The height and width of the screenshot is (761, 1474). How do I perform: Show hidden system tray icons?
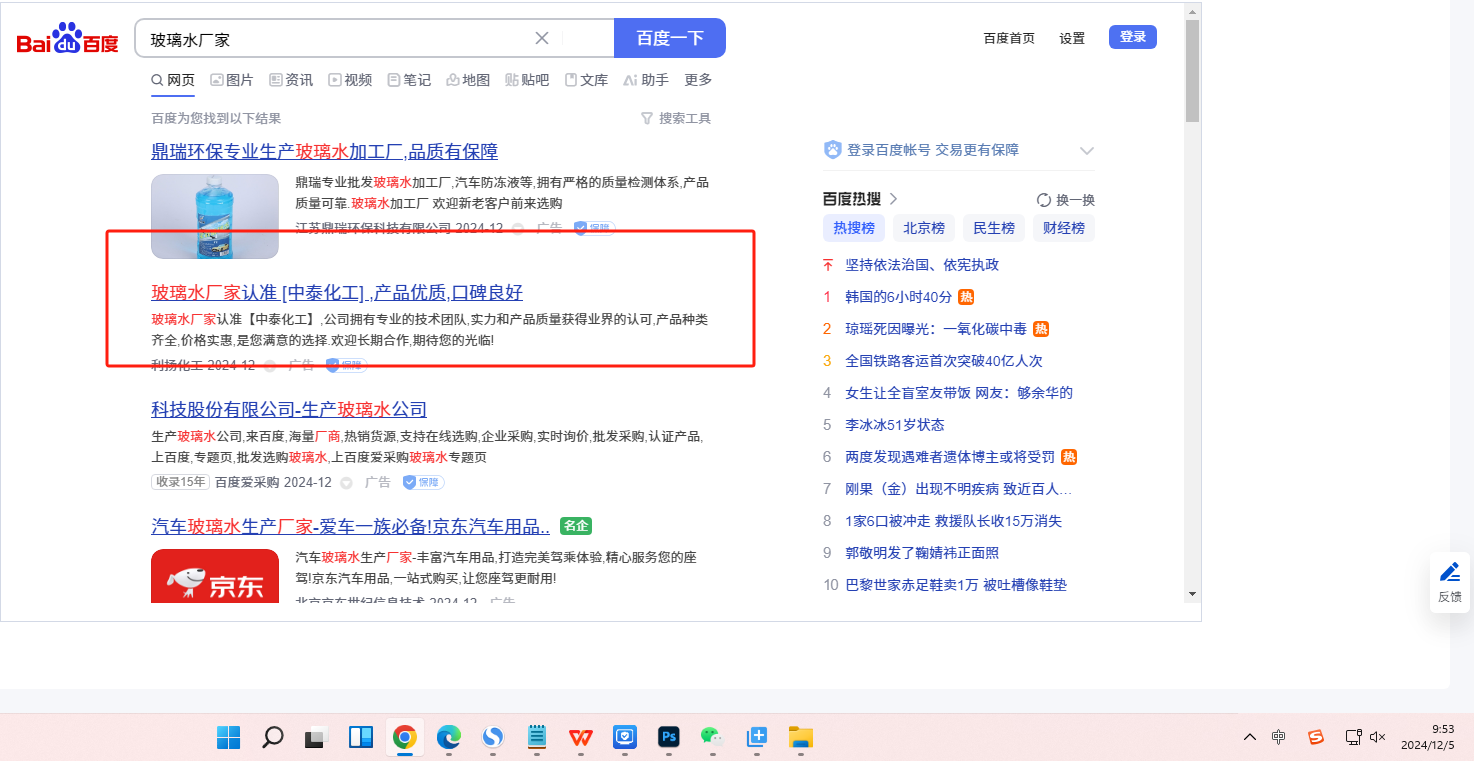pyautogui.click(x=1250, y=737)
